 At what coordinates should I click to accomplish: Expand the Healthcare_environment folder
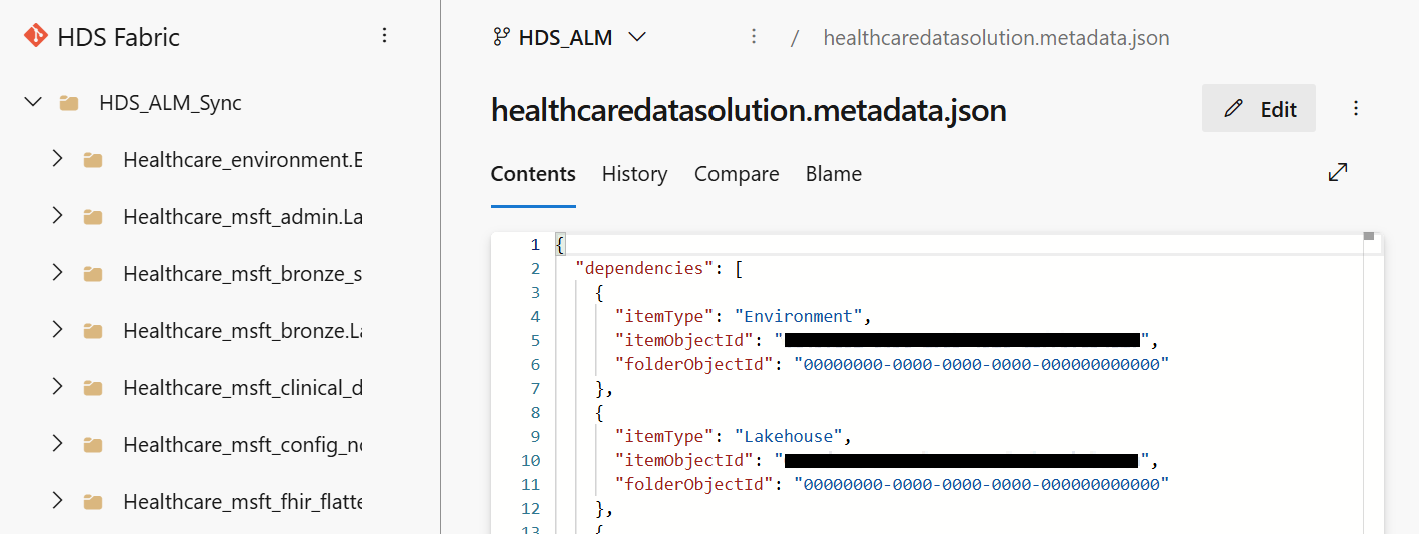point(57,159)
